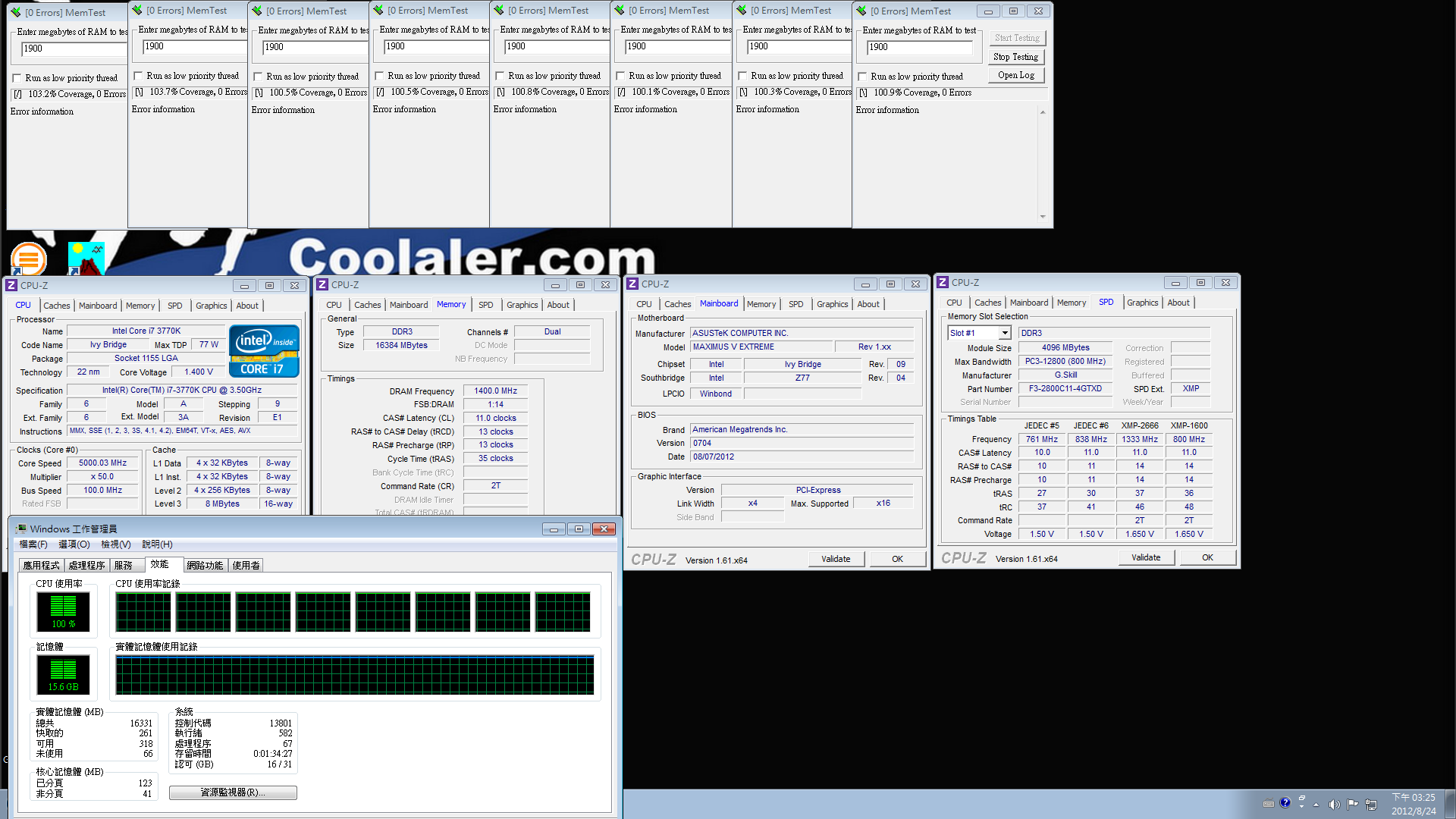Open the Action Center flag icon
Image resolution: width=1456 pixels, height=819 pixels.
pyautogui.click(x=1352, y=805)
